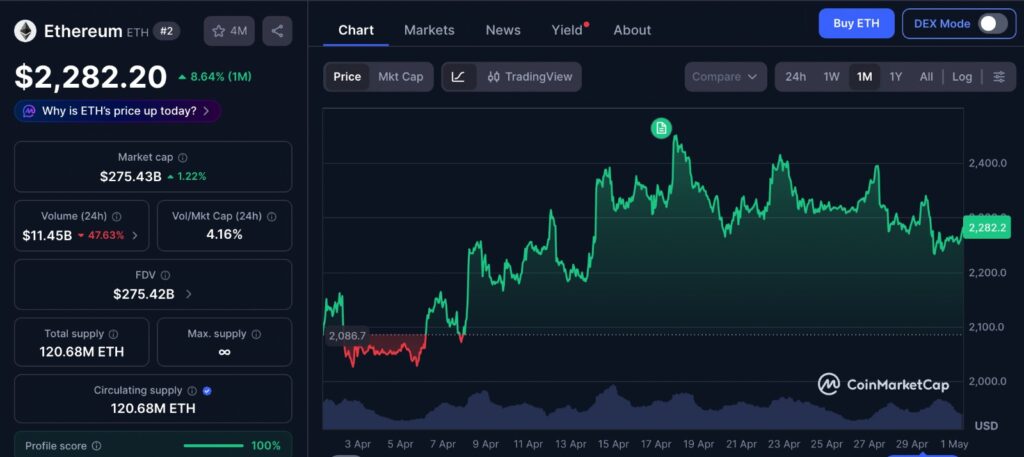
Task: Click the ETH ticker symbol
Action: pyautogui.click(x=137, y=32)
